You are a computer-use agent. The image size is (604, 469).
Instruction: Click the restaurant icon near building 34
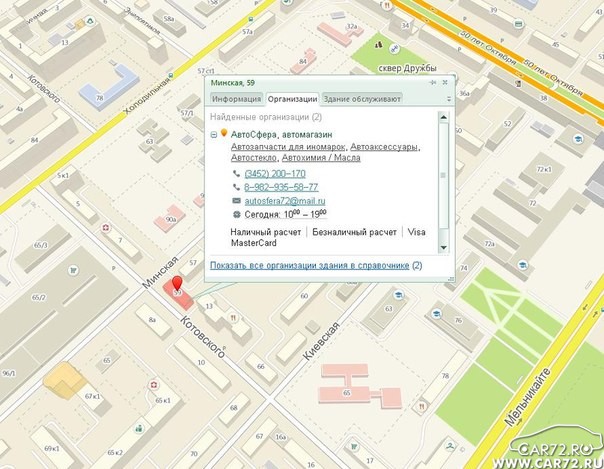click(x=387, y=6)
